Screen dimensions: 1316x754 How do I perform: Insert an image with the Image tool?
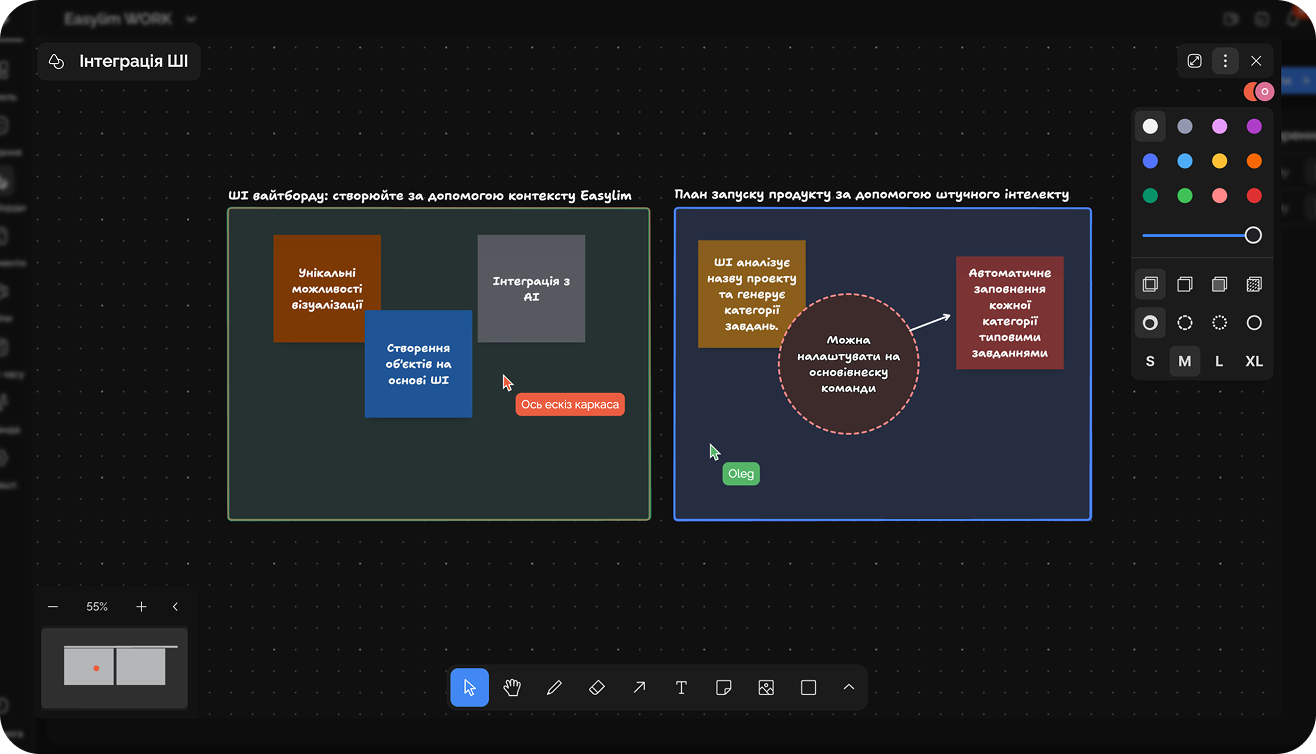(x=766, y=688)
